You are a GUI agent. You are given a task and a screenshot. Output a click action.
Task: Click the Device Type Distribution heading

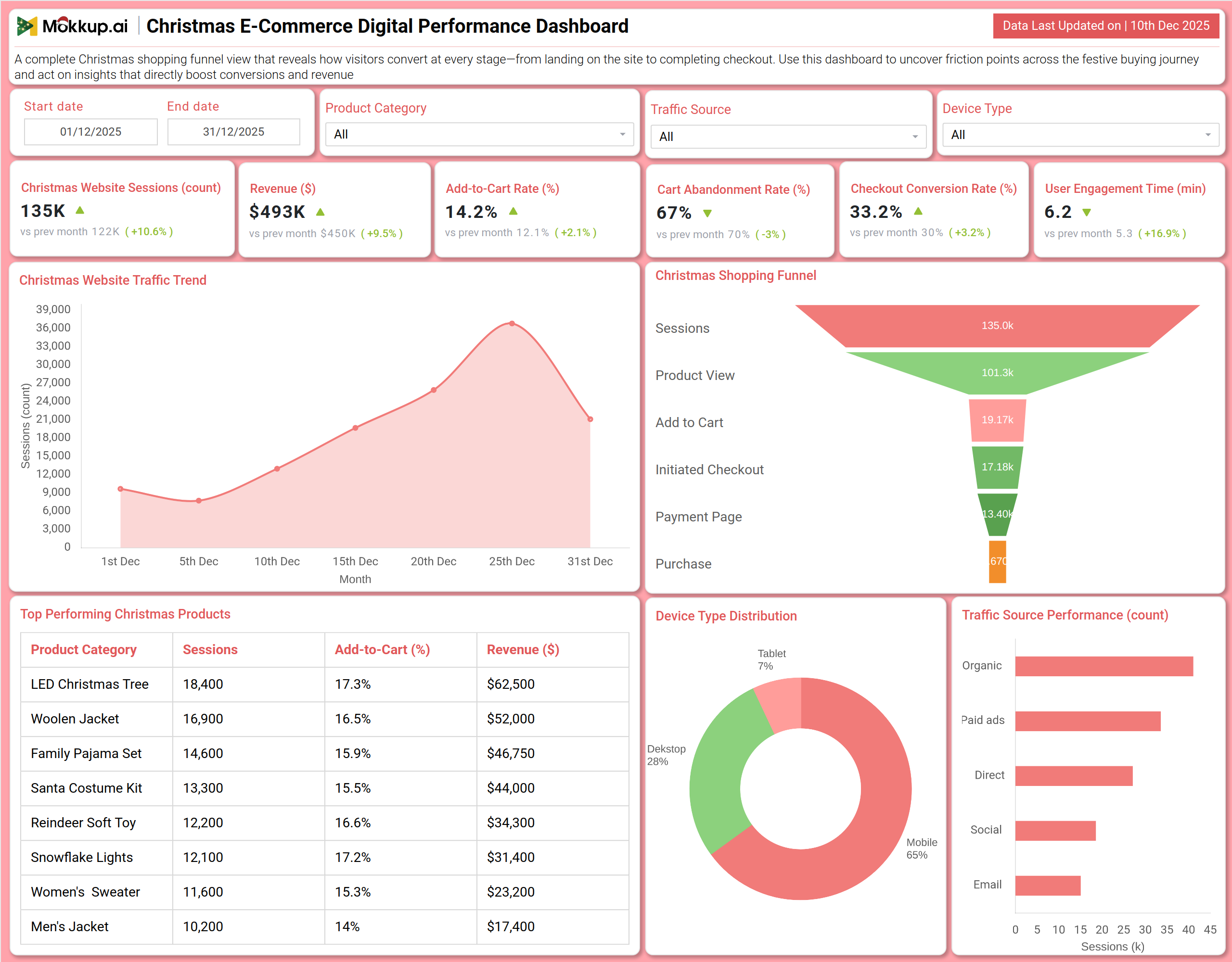[x=726, y=616]
